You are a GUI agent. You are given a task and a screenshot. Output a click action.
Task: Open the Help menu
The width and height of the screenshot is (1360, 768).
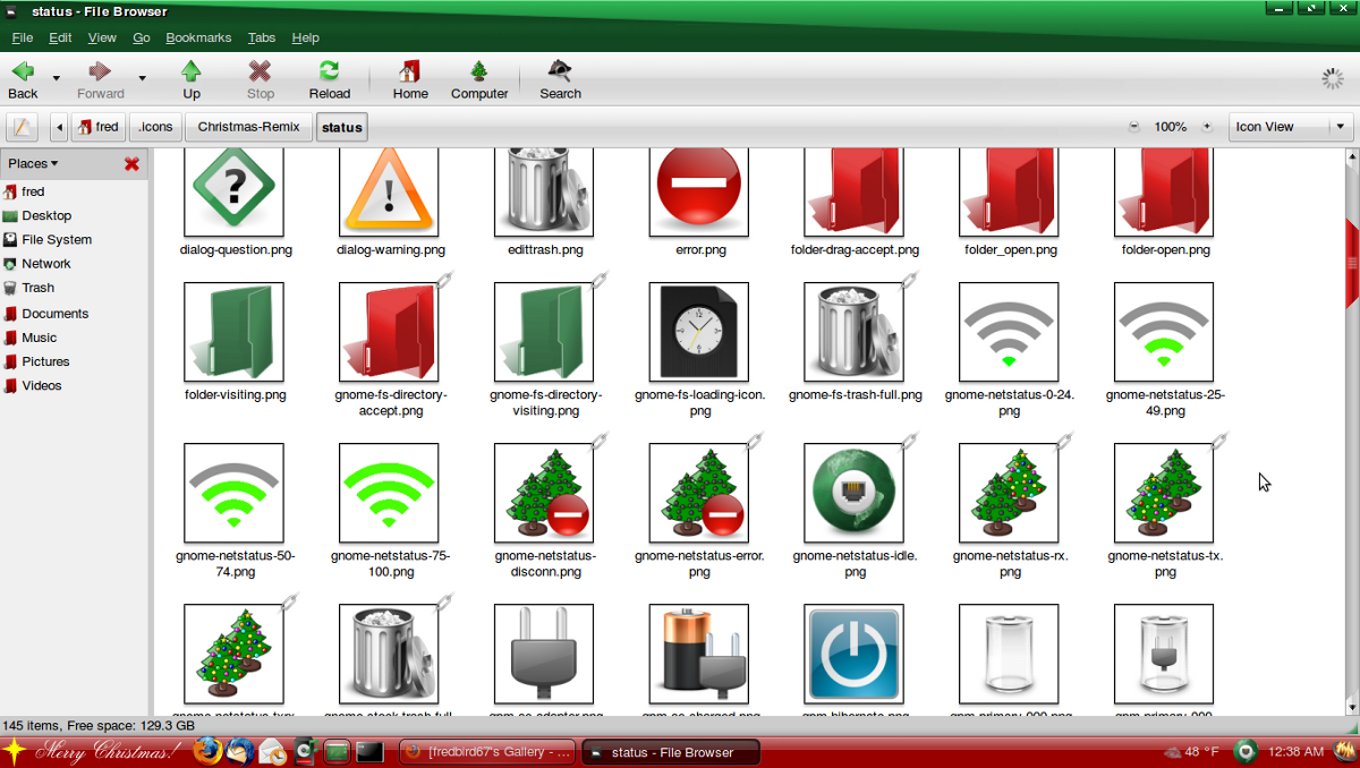[305, 37]
